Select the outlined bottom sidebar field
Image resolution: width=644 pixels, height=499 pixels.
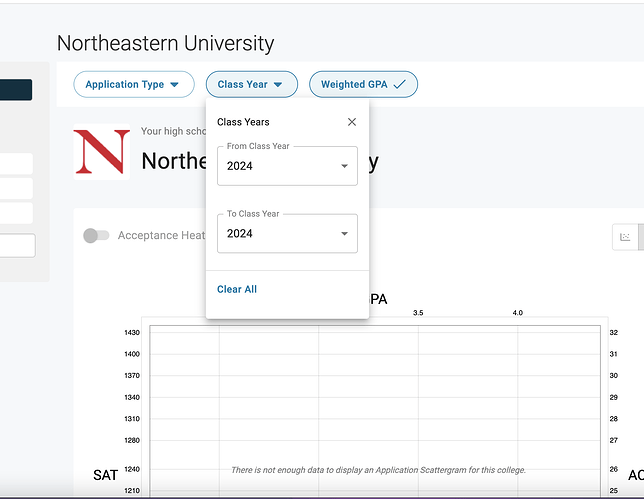tap(17, 245)
